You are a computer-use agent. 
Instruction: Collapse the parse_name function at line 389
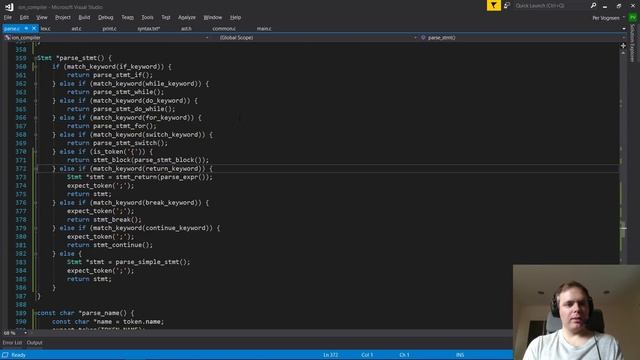click(36, 313)
